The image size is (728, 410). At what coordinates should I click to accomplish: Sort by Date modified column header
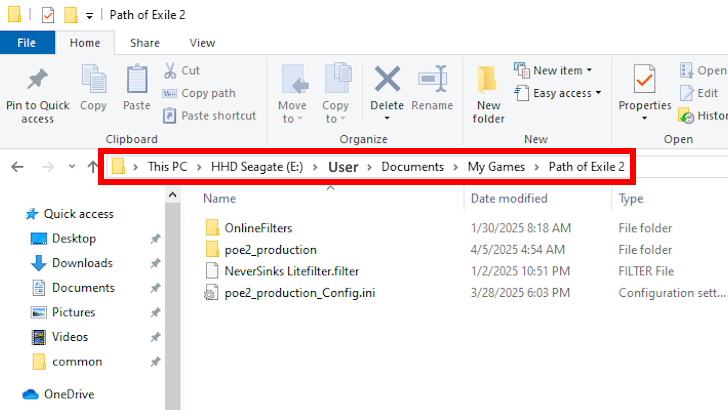(509, 199)
